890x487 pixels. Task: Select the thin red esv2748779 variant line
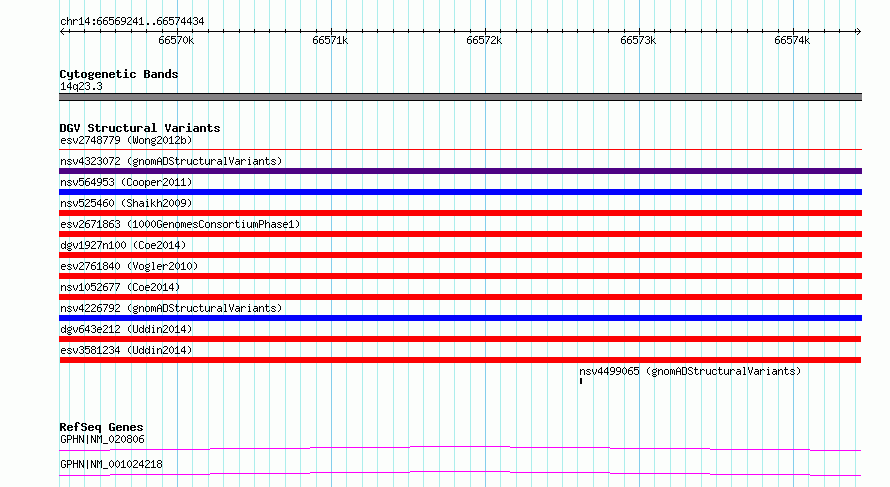pyautogui.click(x=460, y=150)
